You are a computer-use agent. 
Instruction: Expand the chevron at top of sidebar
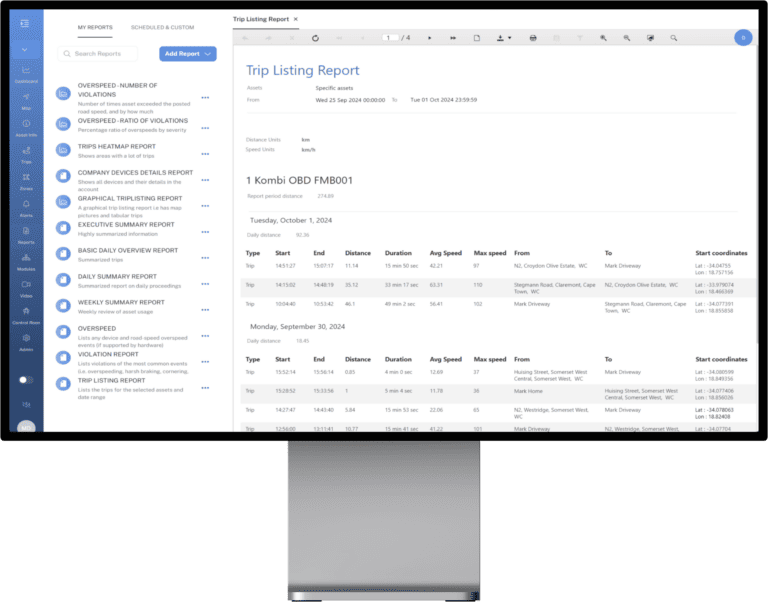(25, 49)
